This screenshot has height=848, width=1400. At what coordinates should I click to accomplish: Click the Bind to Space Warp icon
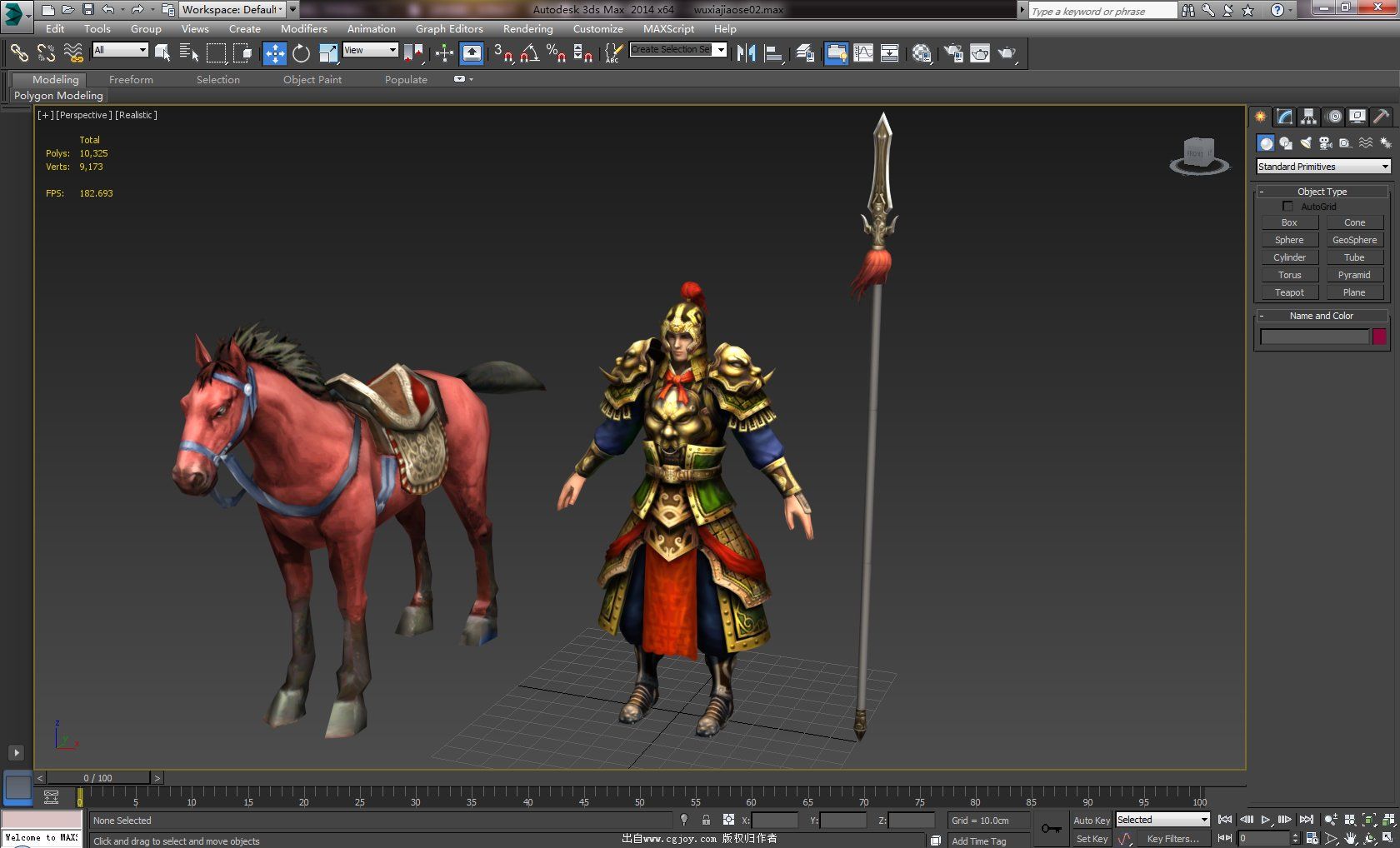(x=73, y=53)
